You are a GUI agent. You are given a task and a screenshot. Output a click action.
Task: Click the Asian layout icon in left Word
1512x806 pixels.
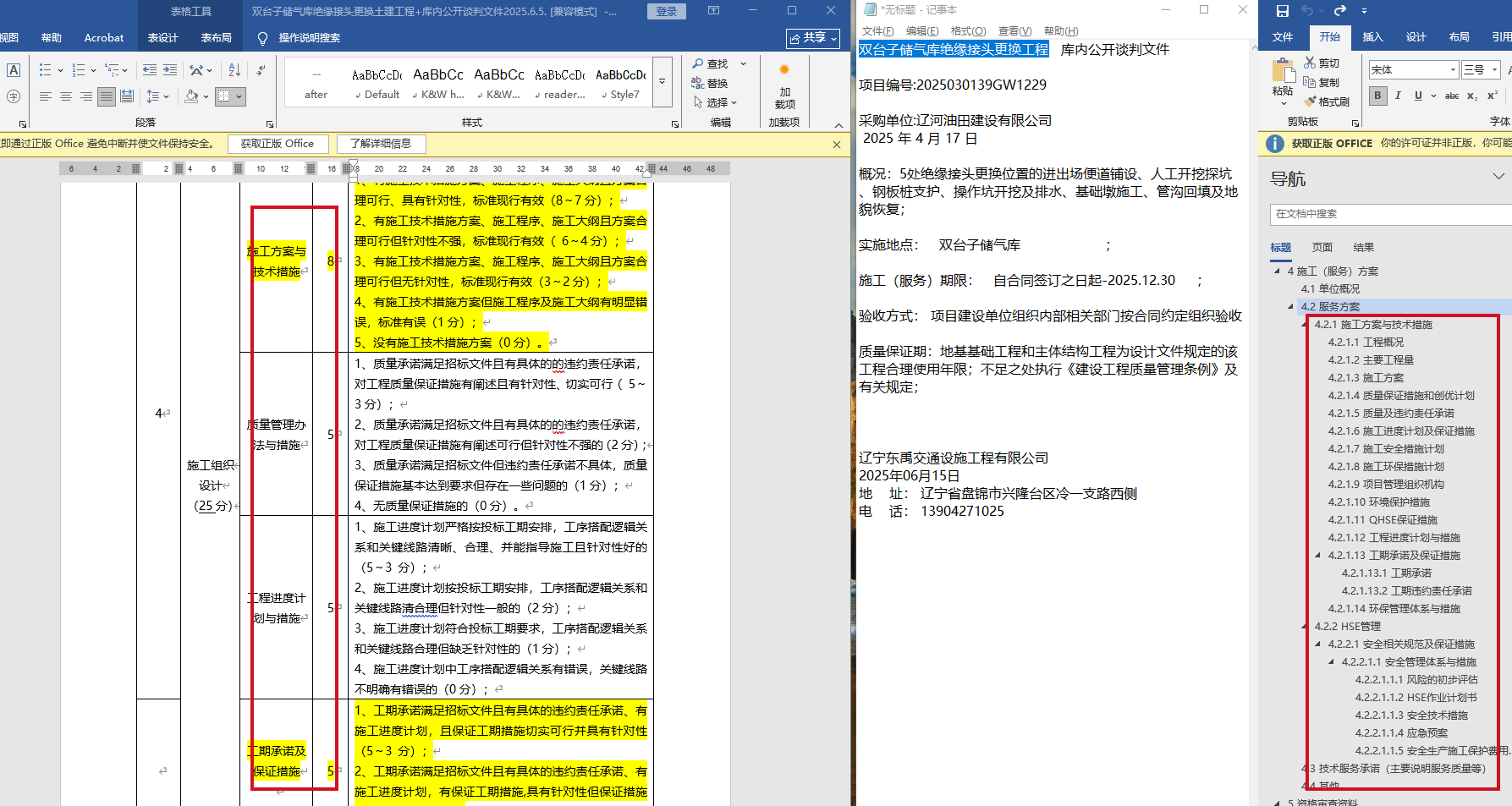pos(196,70)
